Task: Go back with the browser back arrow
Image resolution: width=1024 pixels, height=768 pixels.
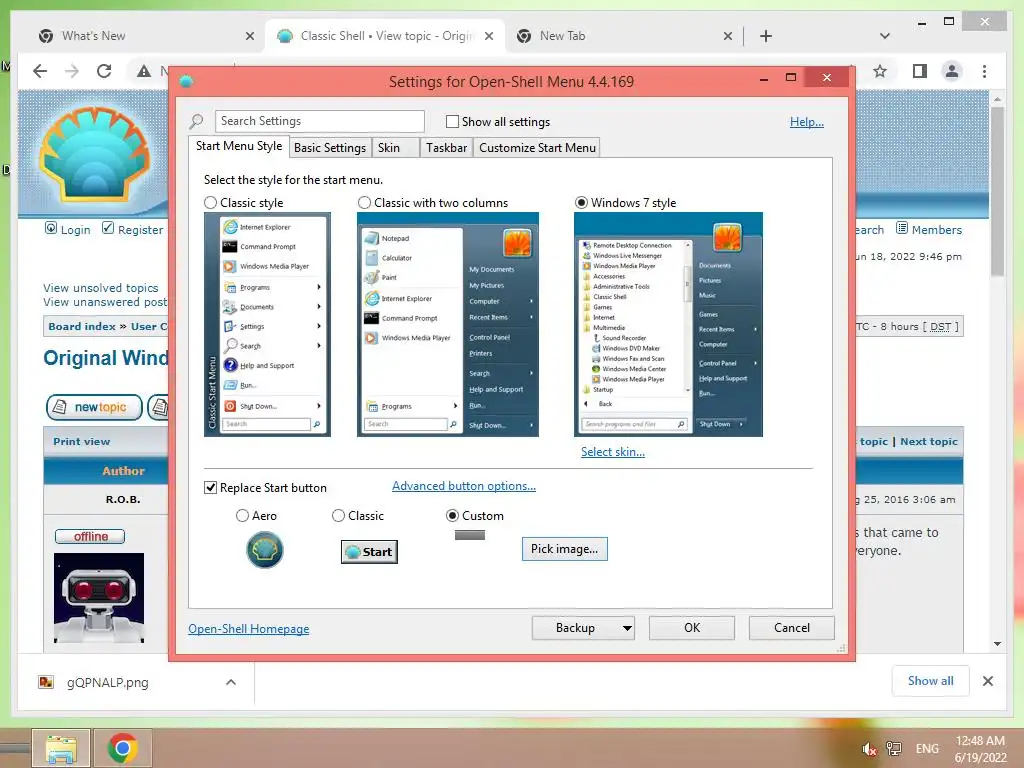Action: [40, 71]
